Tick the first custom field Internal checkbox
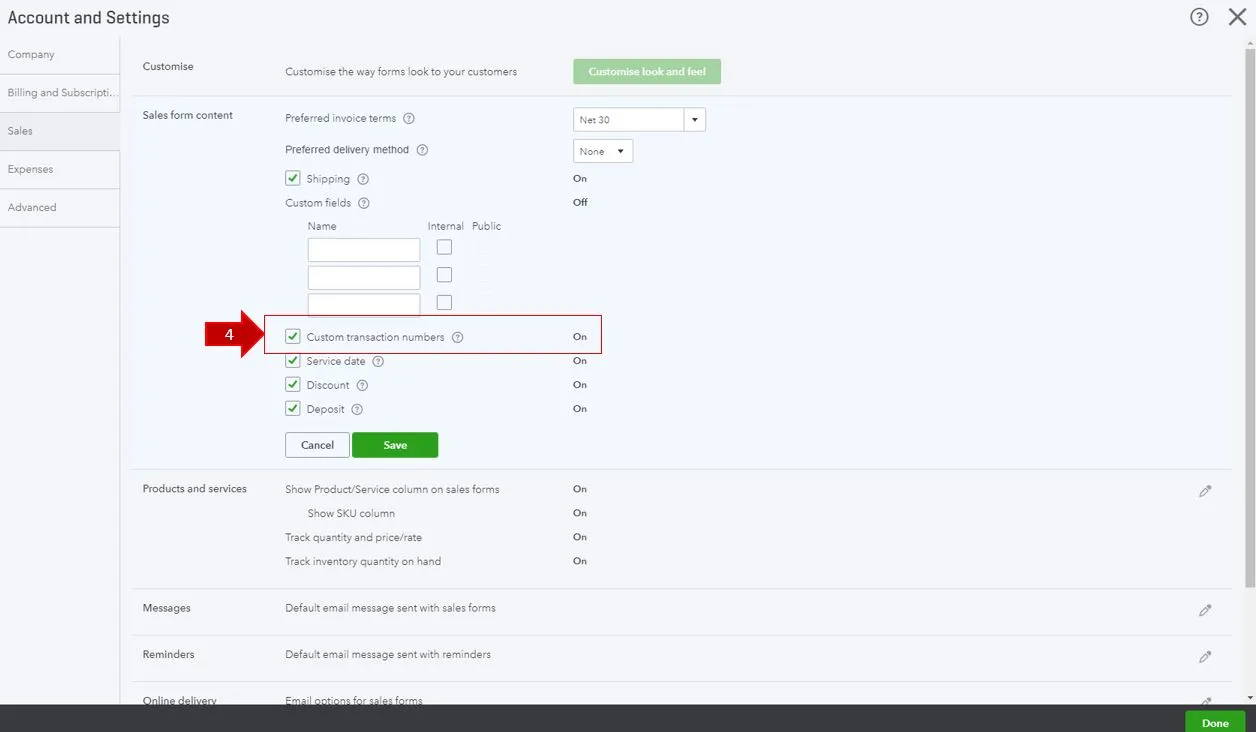 pyautogui.click(x=444, y=247)
